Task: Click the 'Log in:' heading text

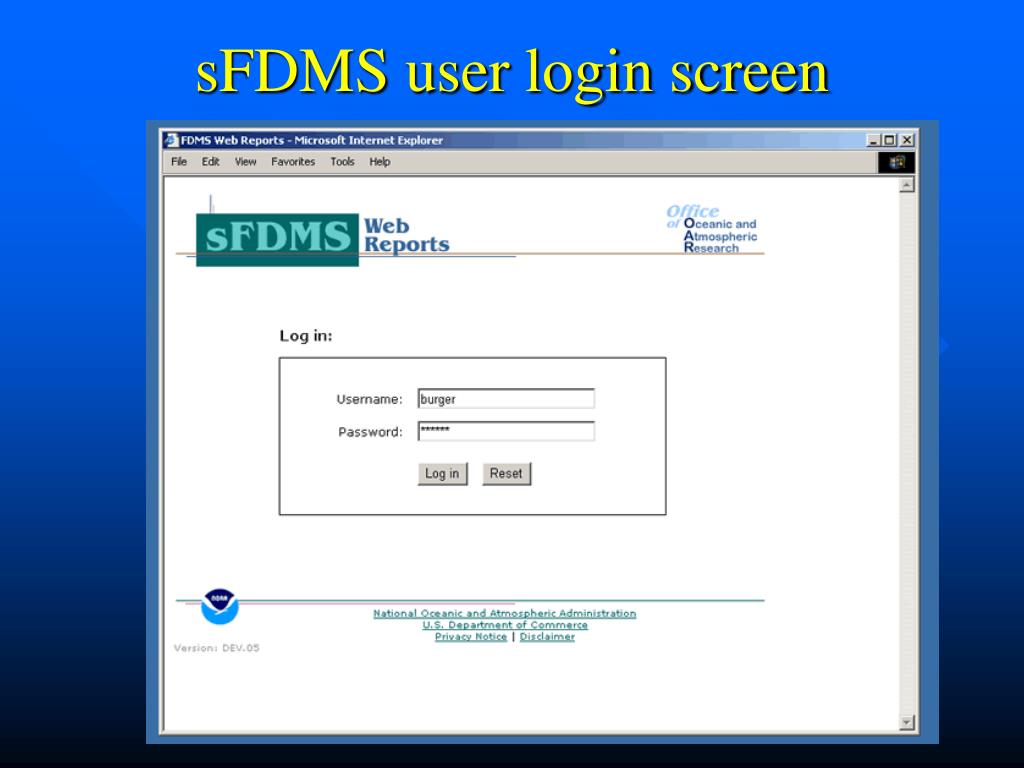Action: coord(306,336)
